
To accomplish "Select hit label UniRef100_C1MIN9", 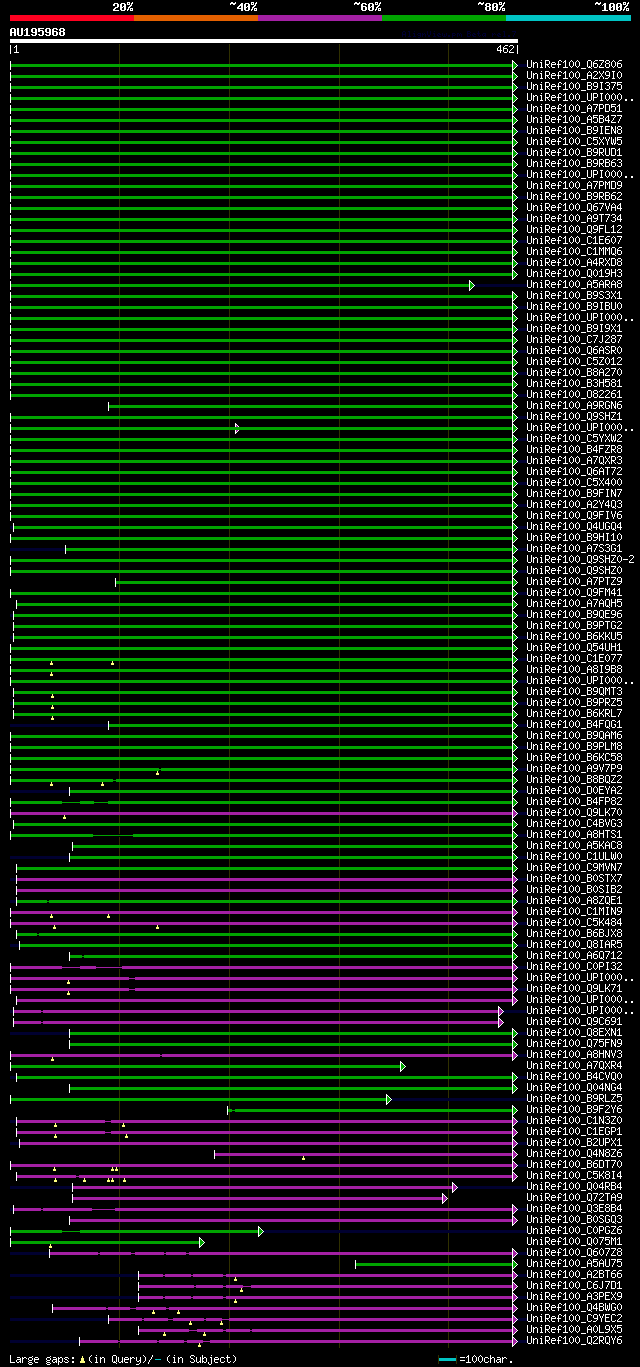I will pyautogui.click(x=574, y=911).
